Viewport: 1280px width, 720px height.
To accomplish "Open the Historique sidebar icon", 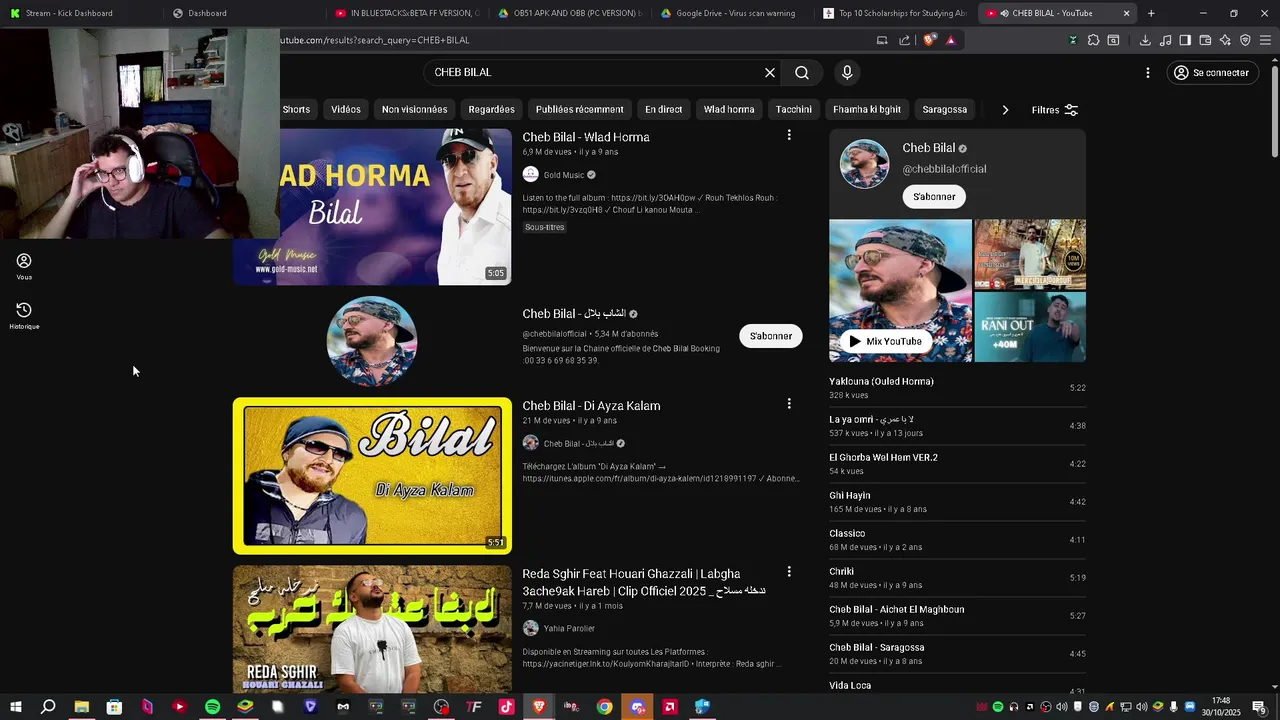I will 24,316.
